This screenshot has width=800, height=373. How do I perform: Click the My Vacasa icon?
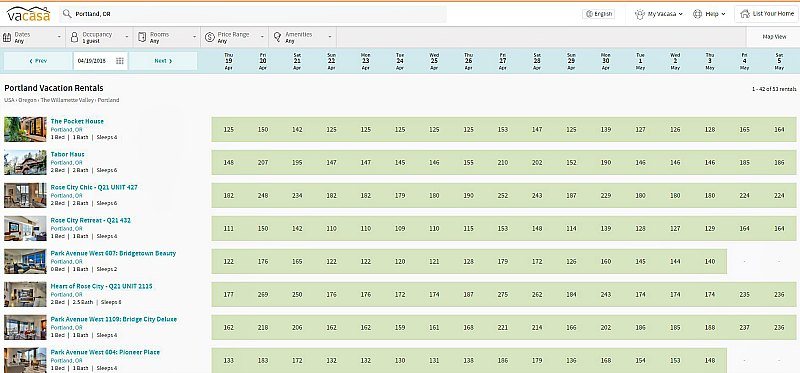(x=640, y=14)
